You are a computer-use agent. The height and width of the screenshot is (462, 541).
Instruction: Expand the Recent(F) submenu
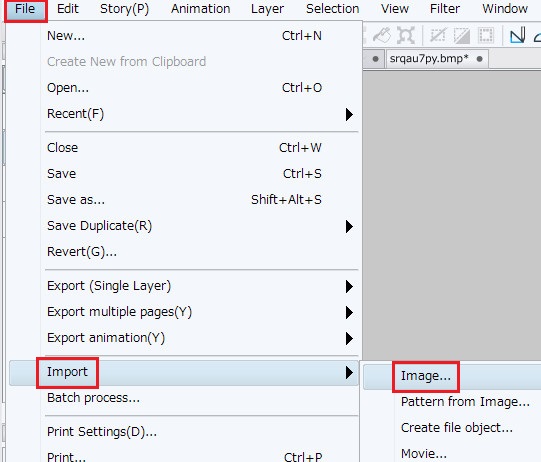click(x=200, y=114)
